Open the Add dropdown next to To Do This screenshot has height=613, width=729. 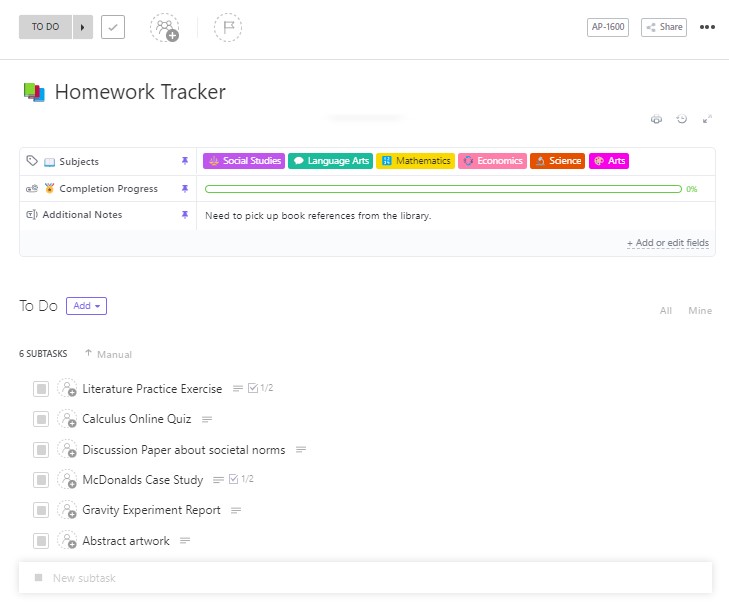pyautogui.click(x=86, y=306)
